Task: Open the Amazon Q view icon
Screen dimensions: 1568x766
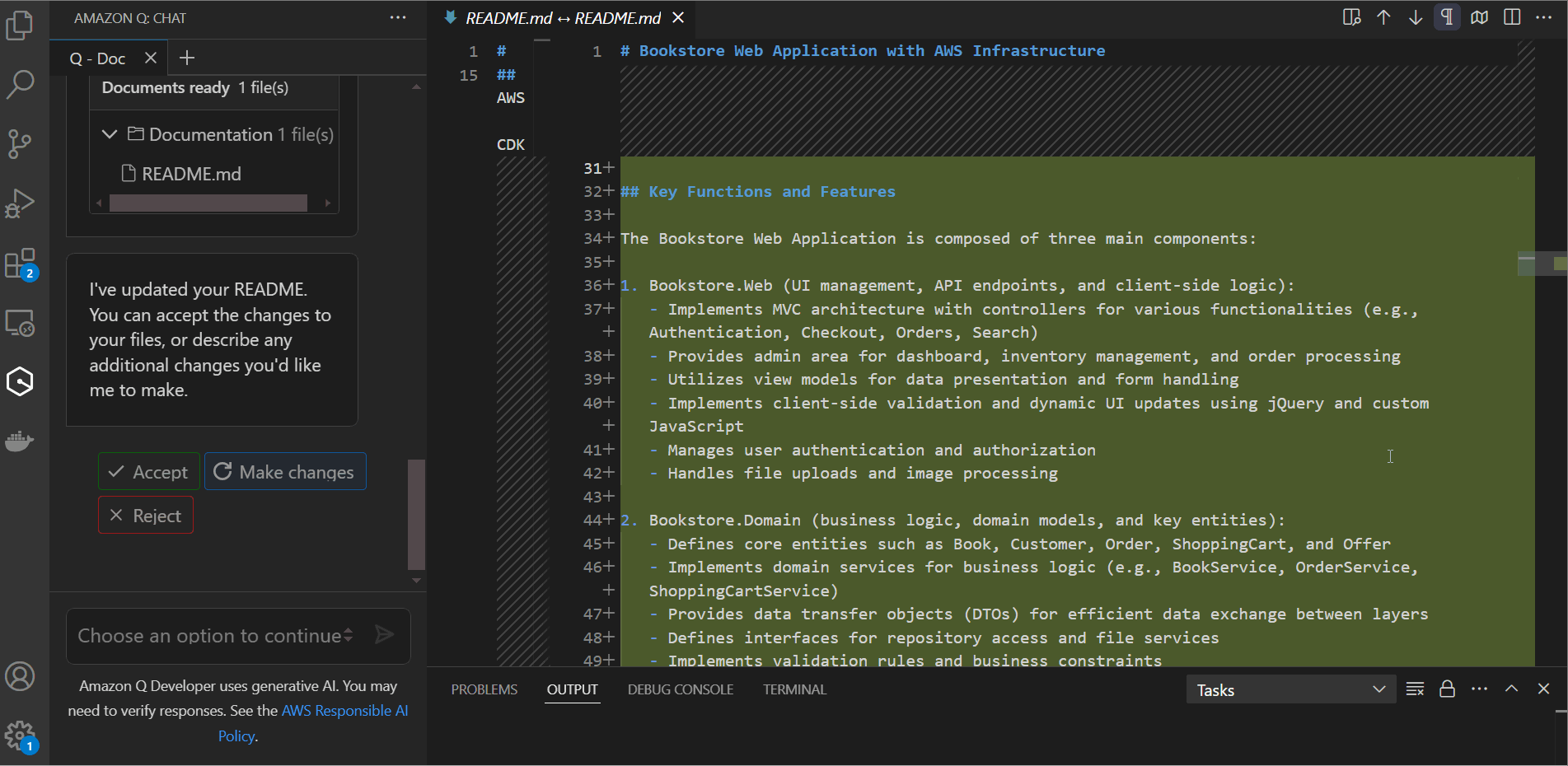Action: tap(20, 381)
